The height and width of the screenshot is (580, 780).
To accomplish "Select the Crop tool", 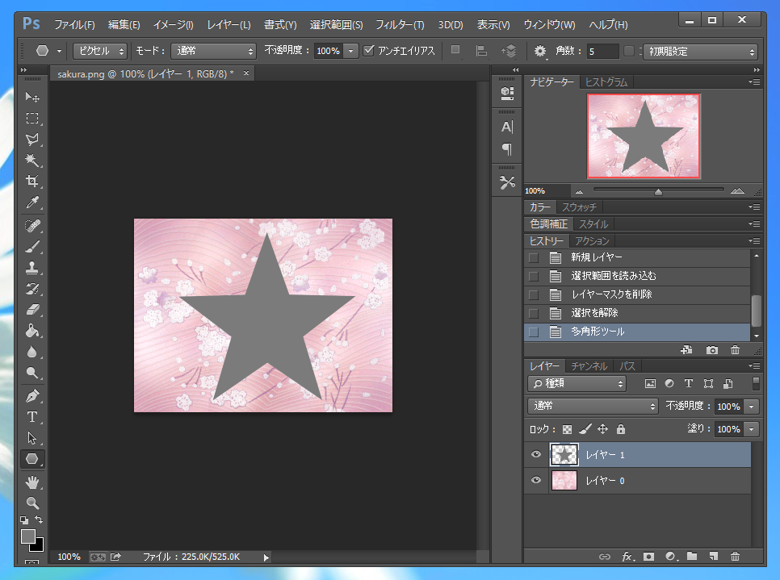I will tap(32, 181).
